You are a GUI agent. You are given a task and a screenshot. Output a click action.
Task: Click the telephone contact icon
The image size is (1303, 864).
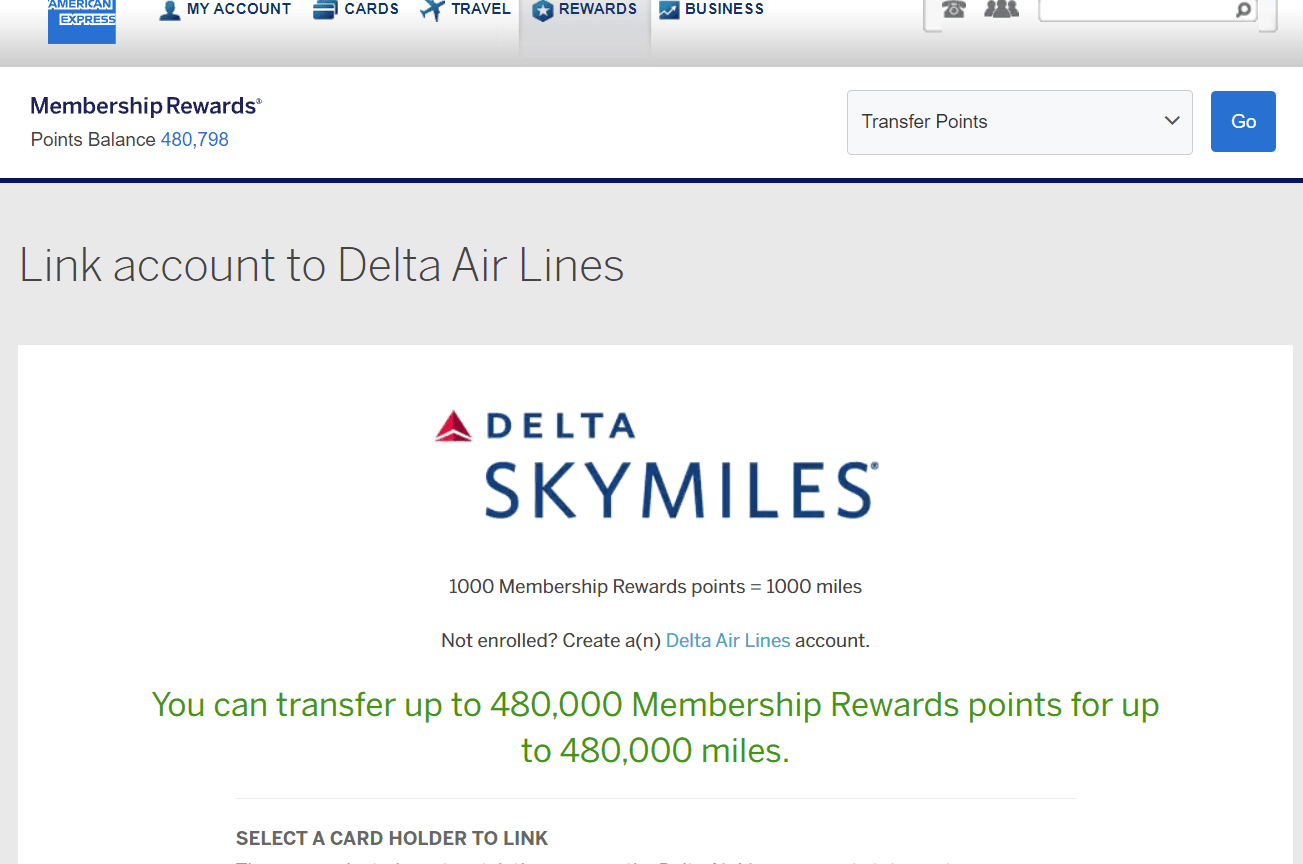point(954,10)
